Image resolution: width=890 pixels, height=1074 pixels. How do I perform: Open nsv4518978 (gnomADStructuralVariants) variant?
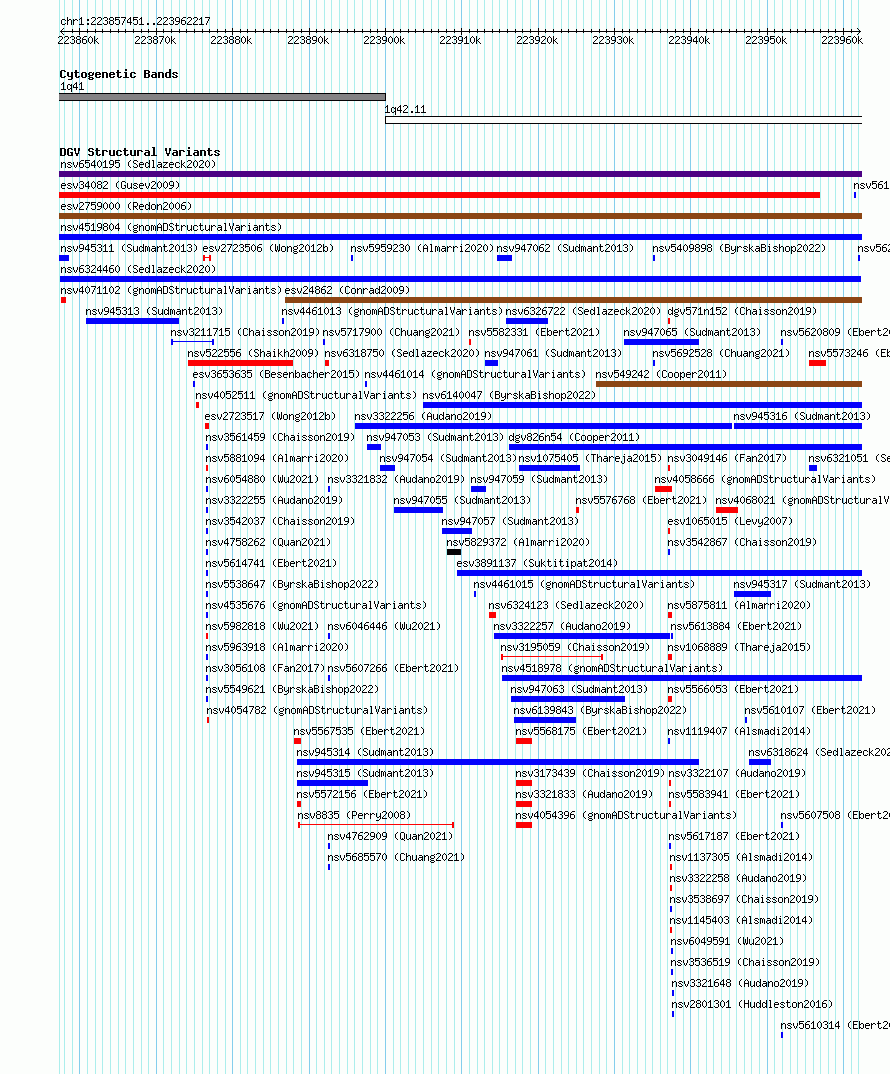(612, 669)
